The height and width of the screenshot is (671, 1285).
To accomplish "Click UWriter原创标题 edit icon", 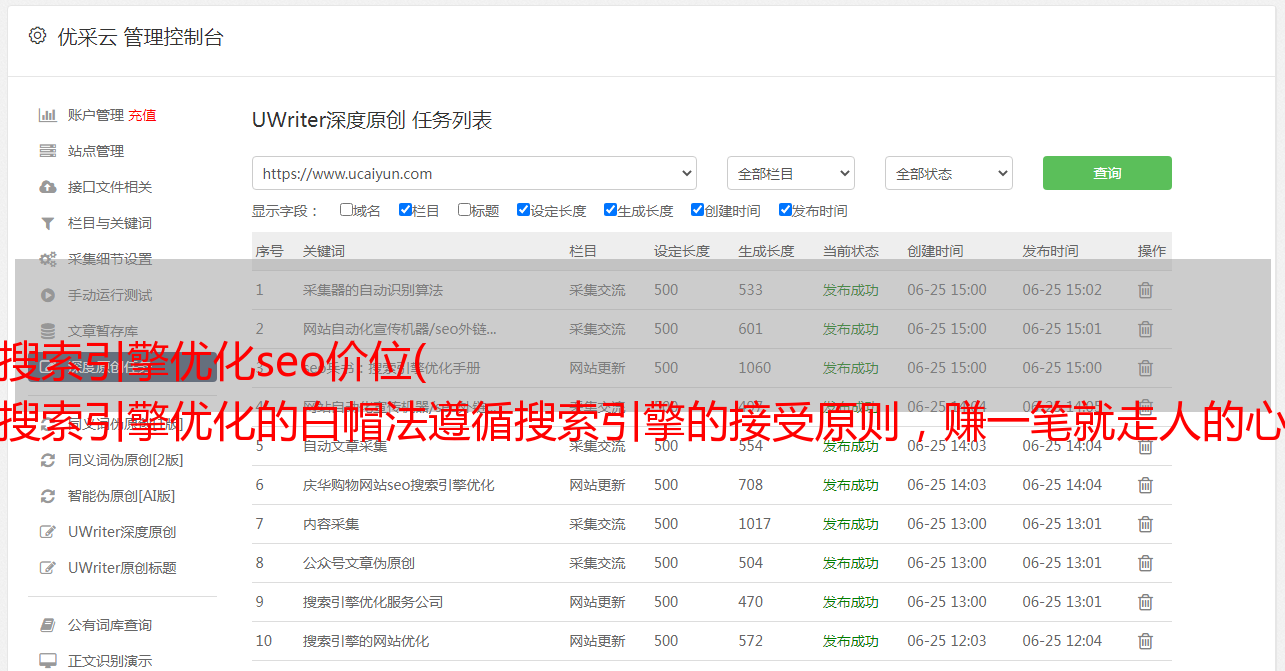I will click(x=47, y=568).
